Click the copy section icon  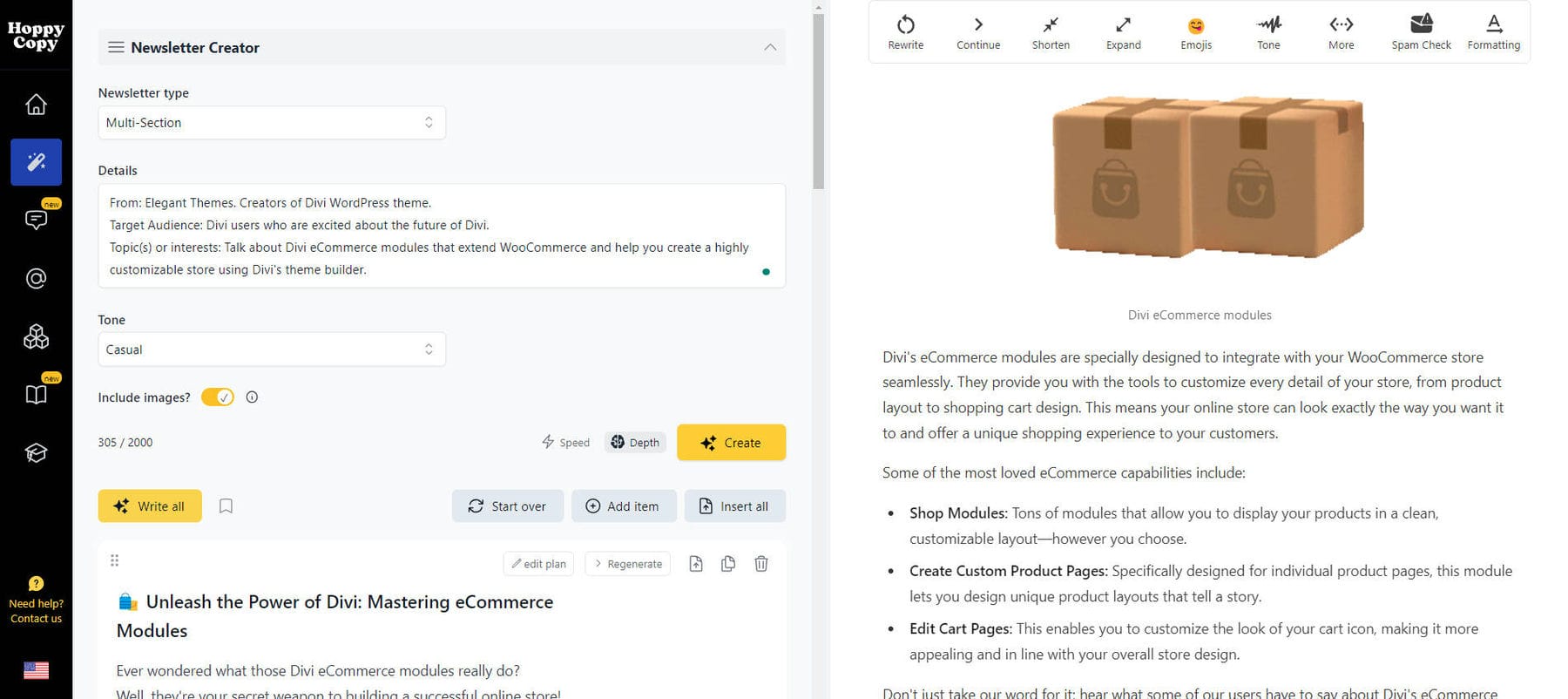coord(728,564)
